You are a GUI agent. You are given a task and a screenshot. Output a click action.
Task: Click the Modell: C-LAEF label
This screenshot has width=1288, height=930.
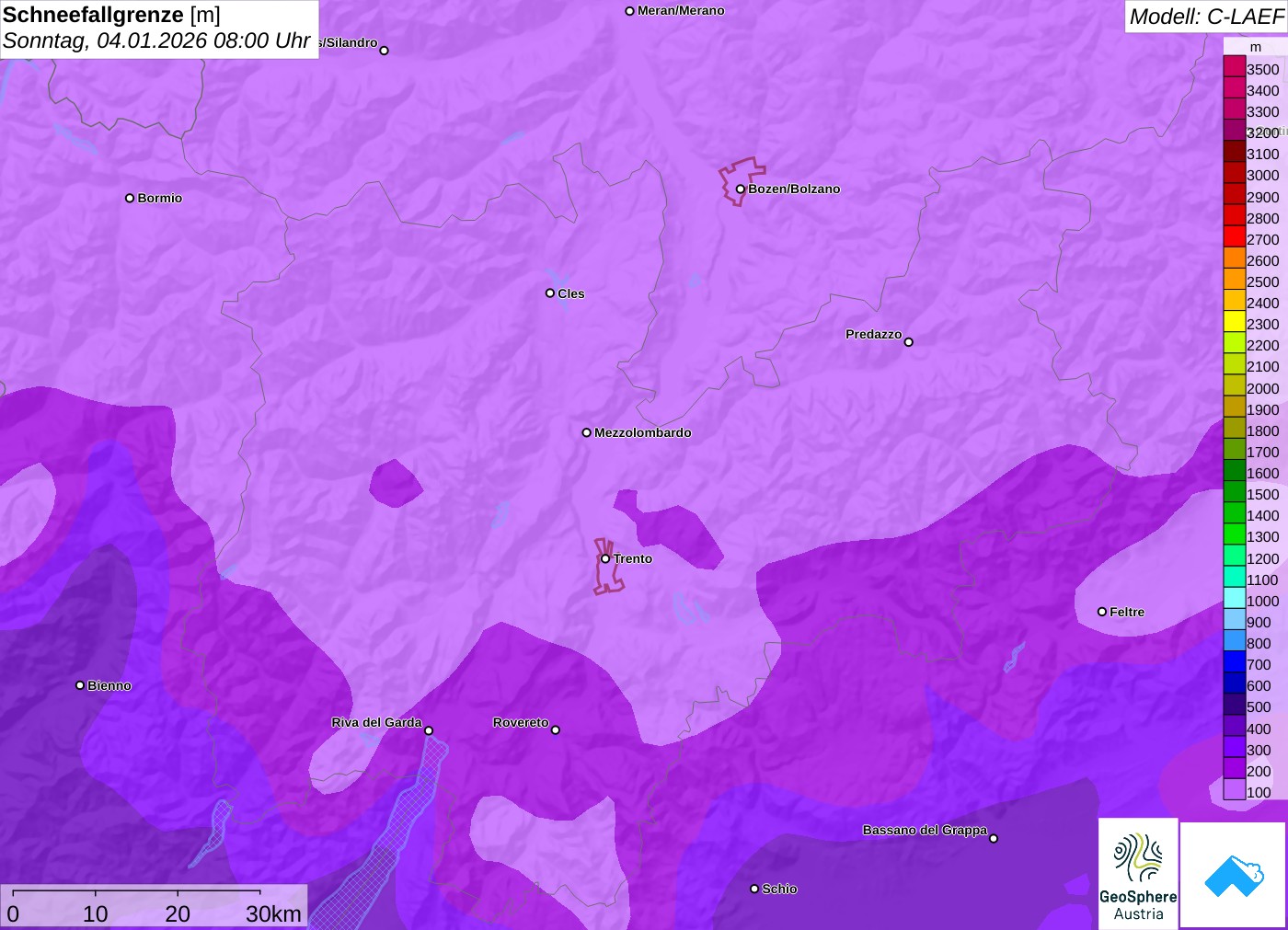[1206, 17]
